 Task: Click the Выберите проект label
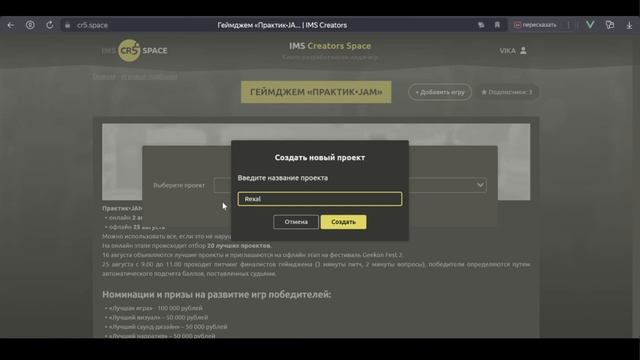pyautogui.click(x=179, y=185)
